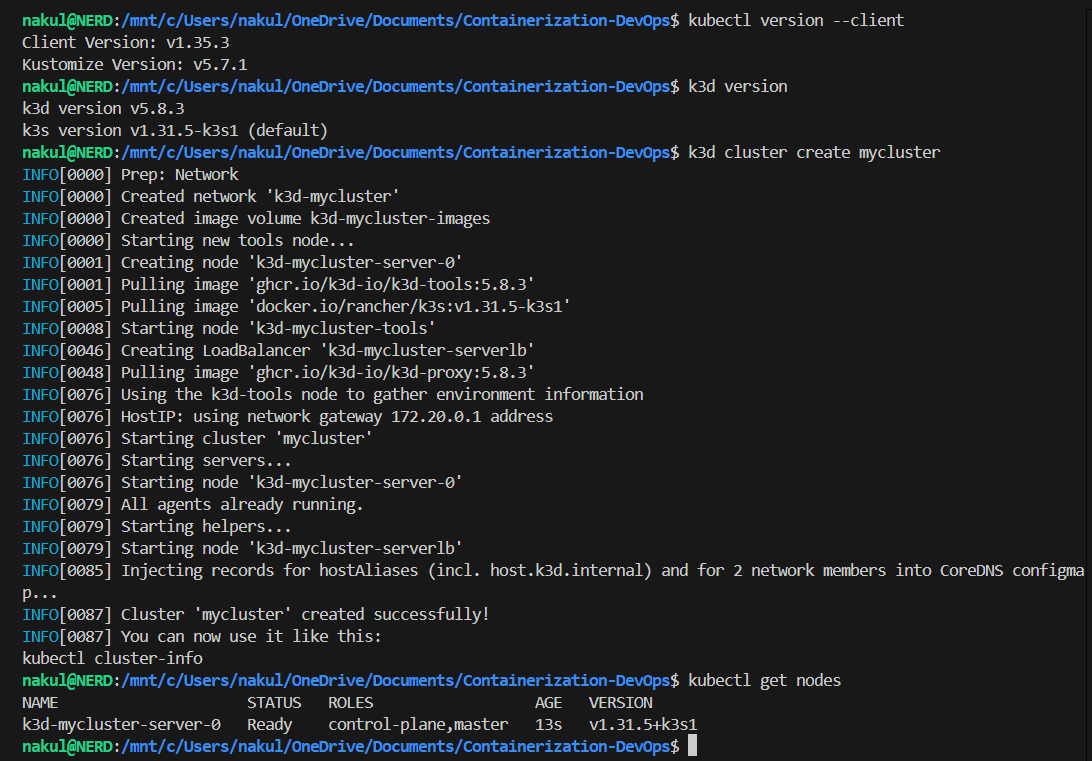This screenshot has width=1092, height=761.
Task: Click the VERSION column header
Action: point(621,703)
